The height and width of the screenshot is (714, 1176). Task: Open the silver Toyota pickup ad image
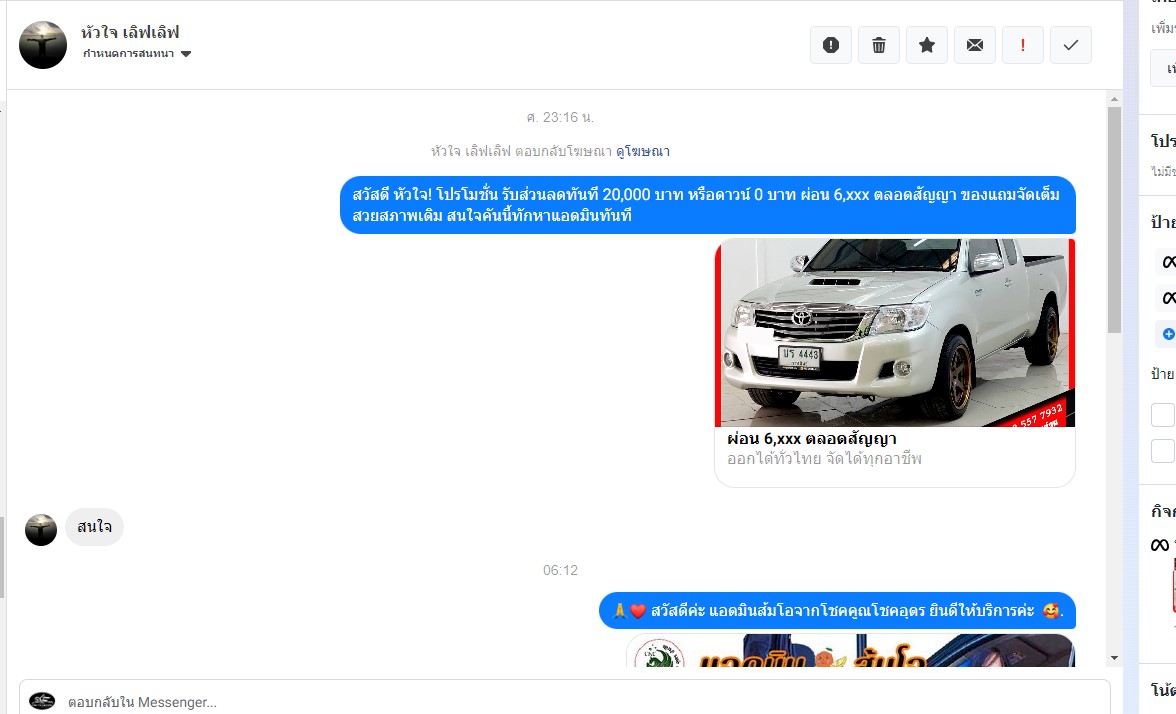(894, 332)
